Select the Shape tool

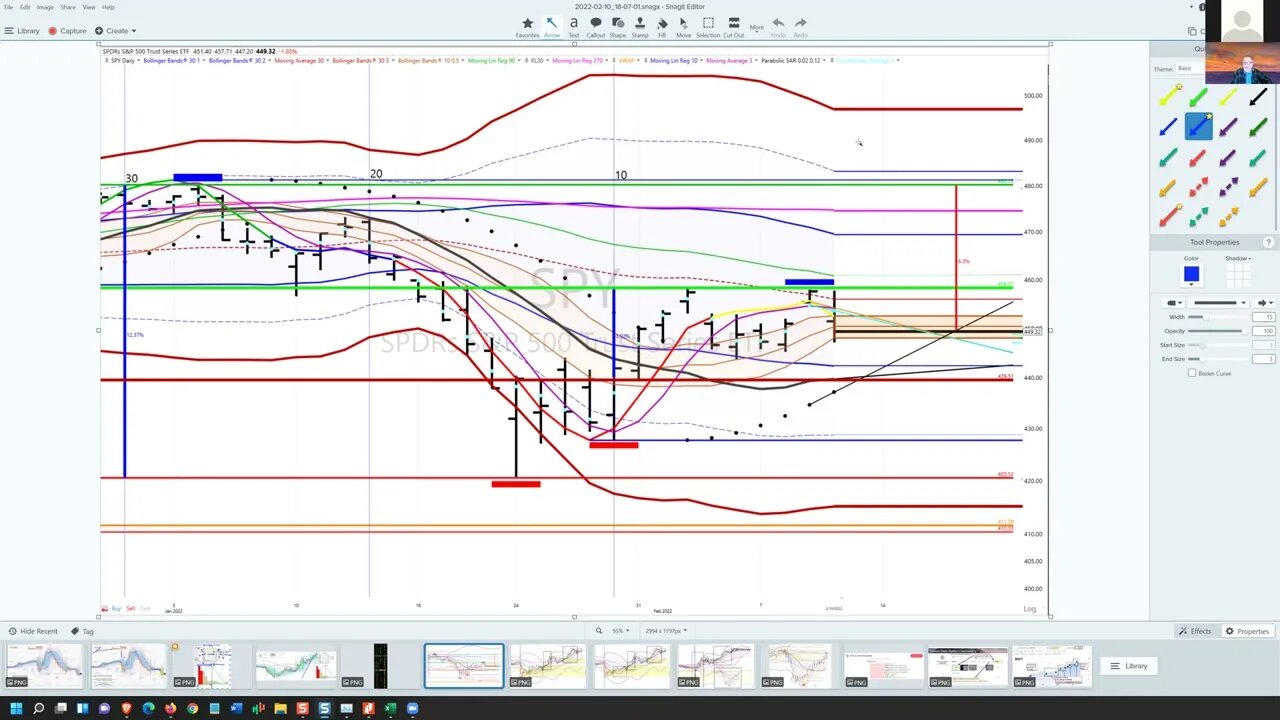click(618, 27)
